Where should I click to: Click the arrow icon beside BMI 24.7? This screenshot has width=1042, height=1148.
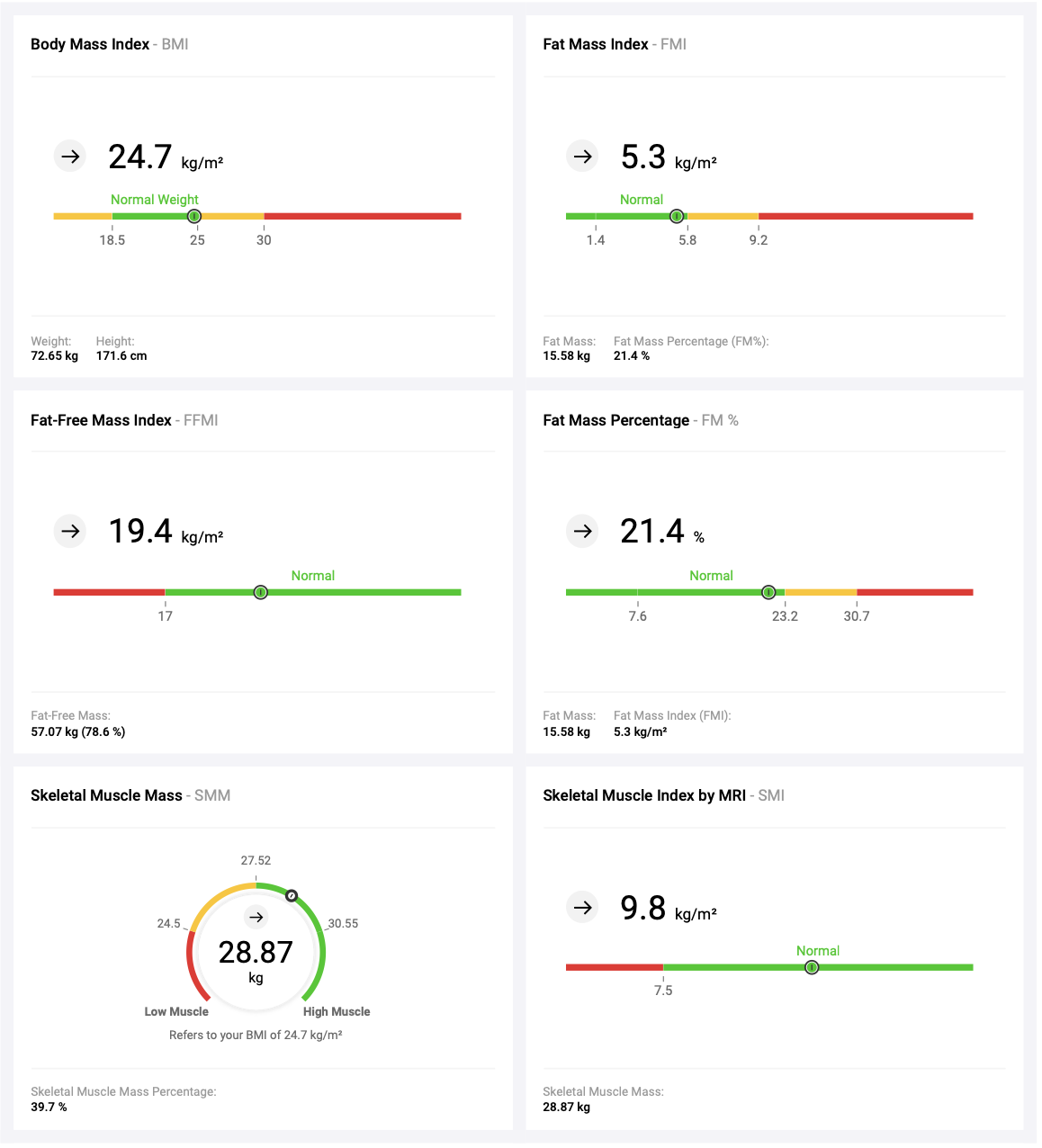tap(70, 157)
